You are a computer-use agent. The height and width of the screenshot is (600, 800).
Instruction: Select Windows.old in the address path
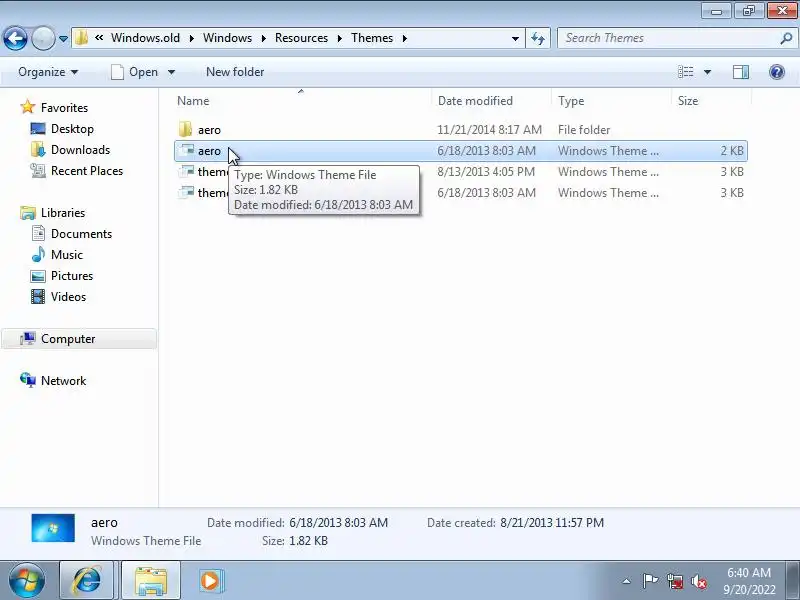(145, 38)
